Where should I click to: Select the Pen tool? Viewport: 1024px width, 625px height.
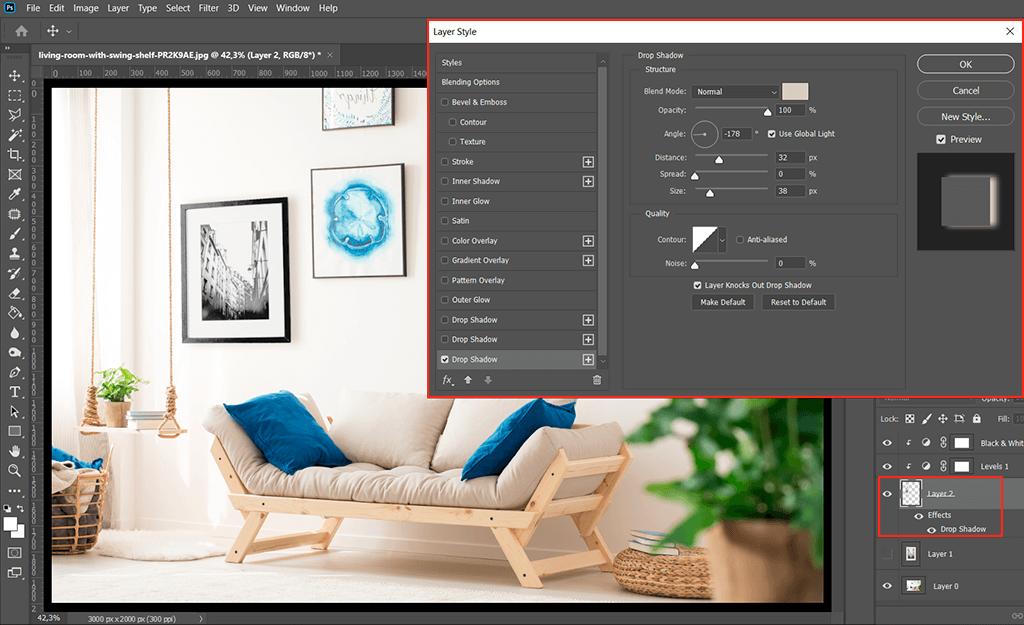coord(14,372)
